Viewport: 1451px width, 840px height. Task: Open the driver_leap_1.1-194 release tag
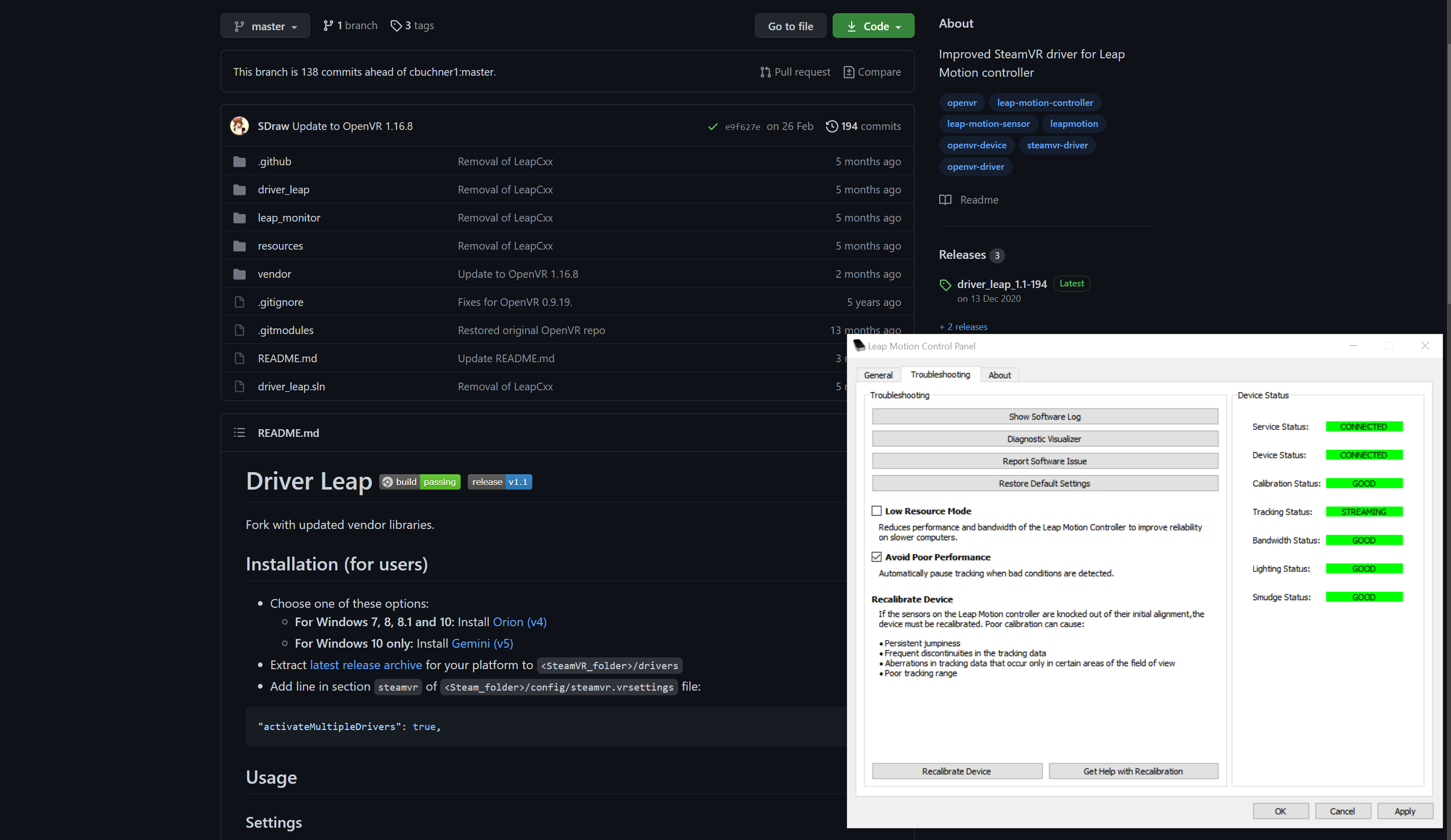point(1001,284)
